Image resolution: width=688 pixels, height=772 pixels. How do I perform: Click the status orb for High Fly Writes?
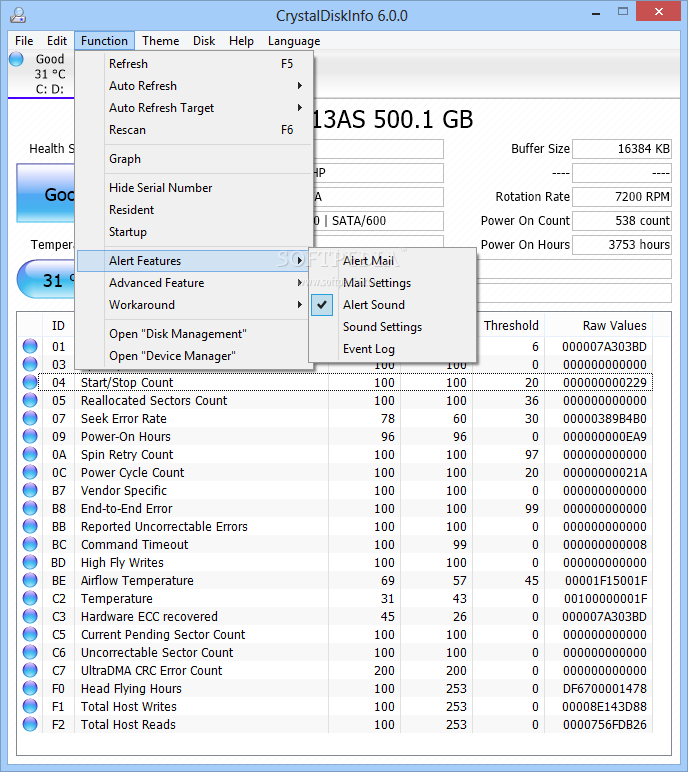pos(30,562)
